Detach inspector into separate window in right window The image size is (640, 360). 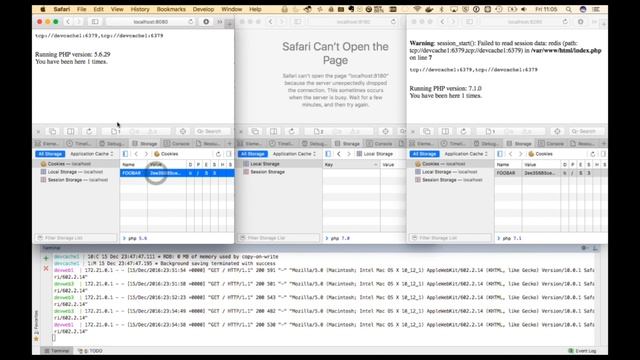[x=427, y=131]
